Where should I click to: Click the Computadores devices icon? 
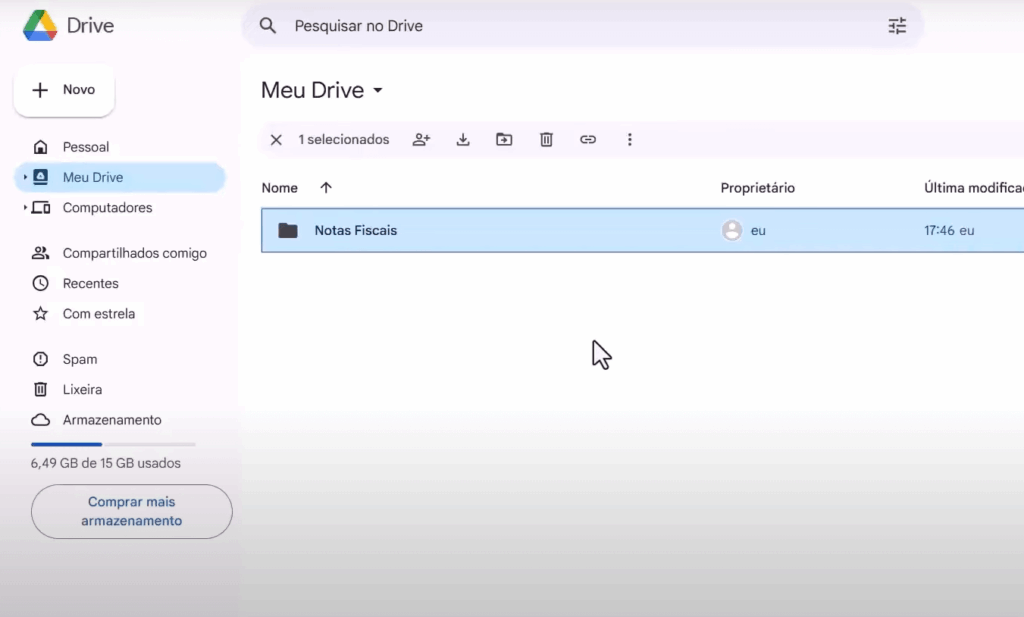(x=40, y=208)
